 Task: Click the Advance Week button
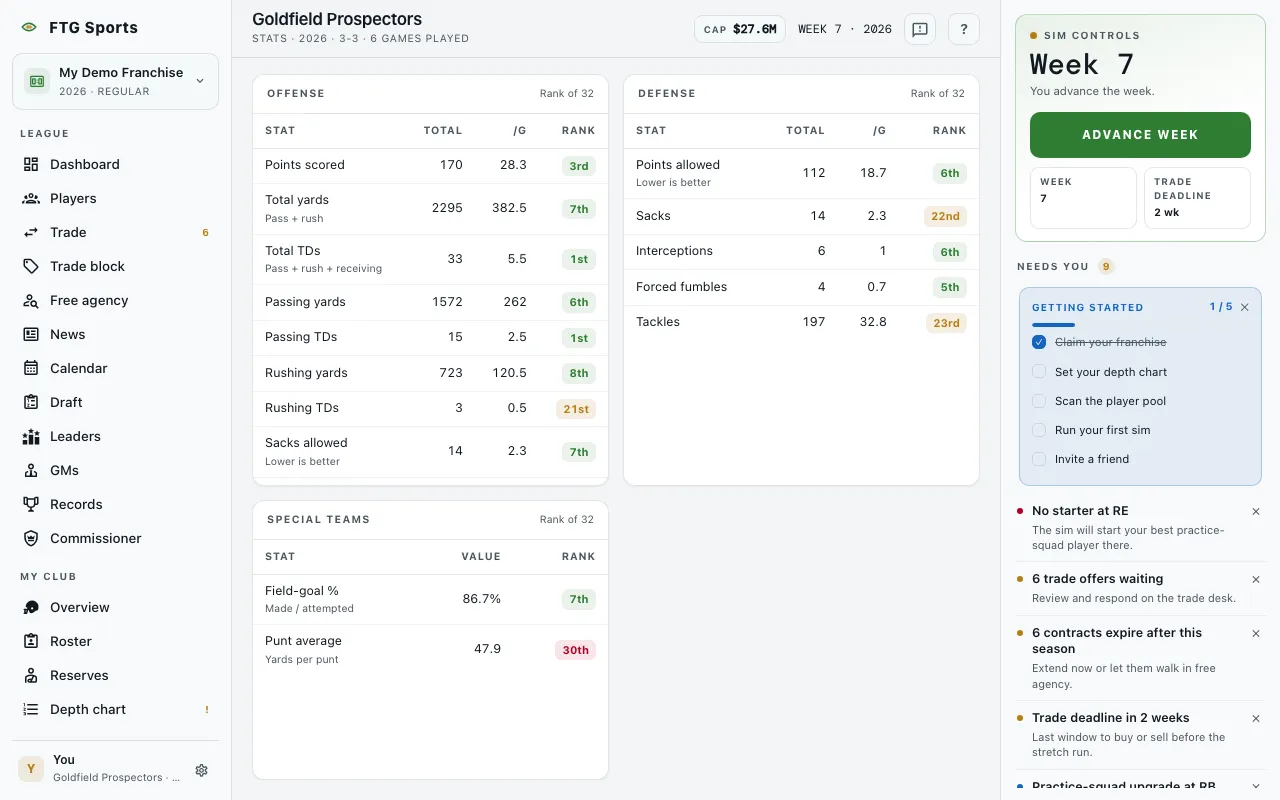click(x=1140, y=135)
